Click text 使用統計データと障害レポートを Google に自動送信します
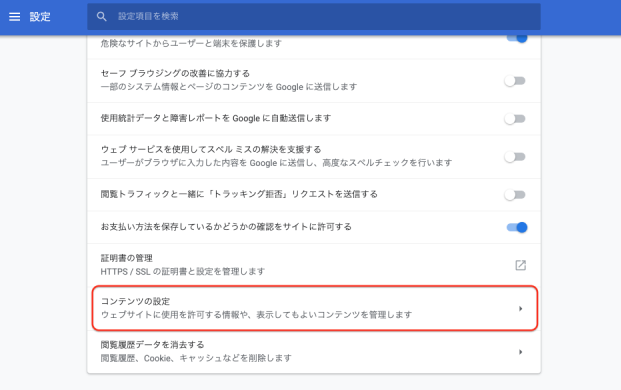 pyautogui.click(x=215, y=118)
